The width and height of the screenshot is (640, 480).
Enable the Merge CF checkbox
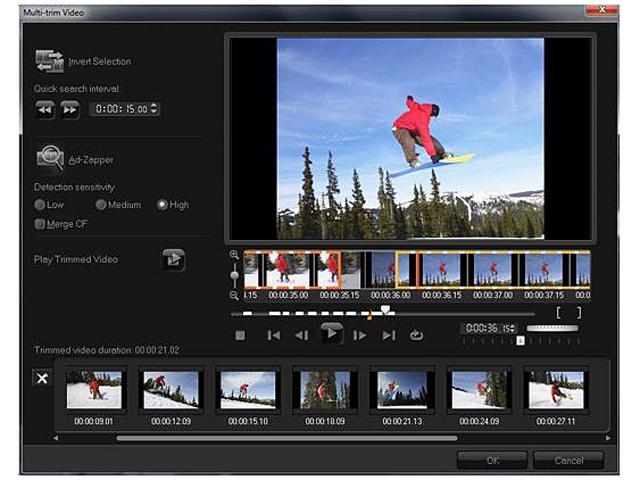(x=40, y=224)
